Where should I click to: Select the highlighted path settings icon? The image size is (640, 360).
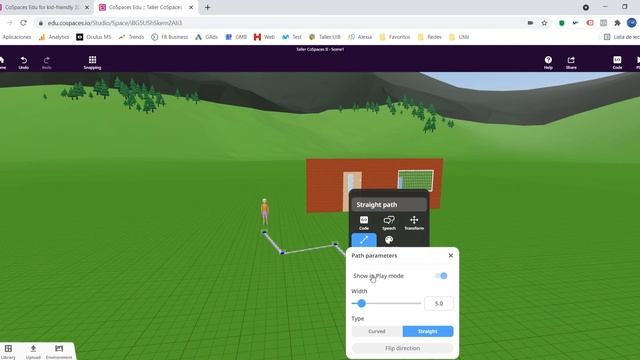coord(364,240)
